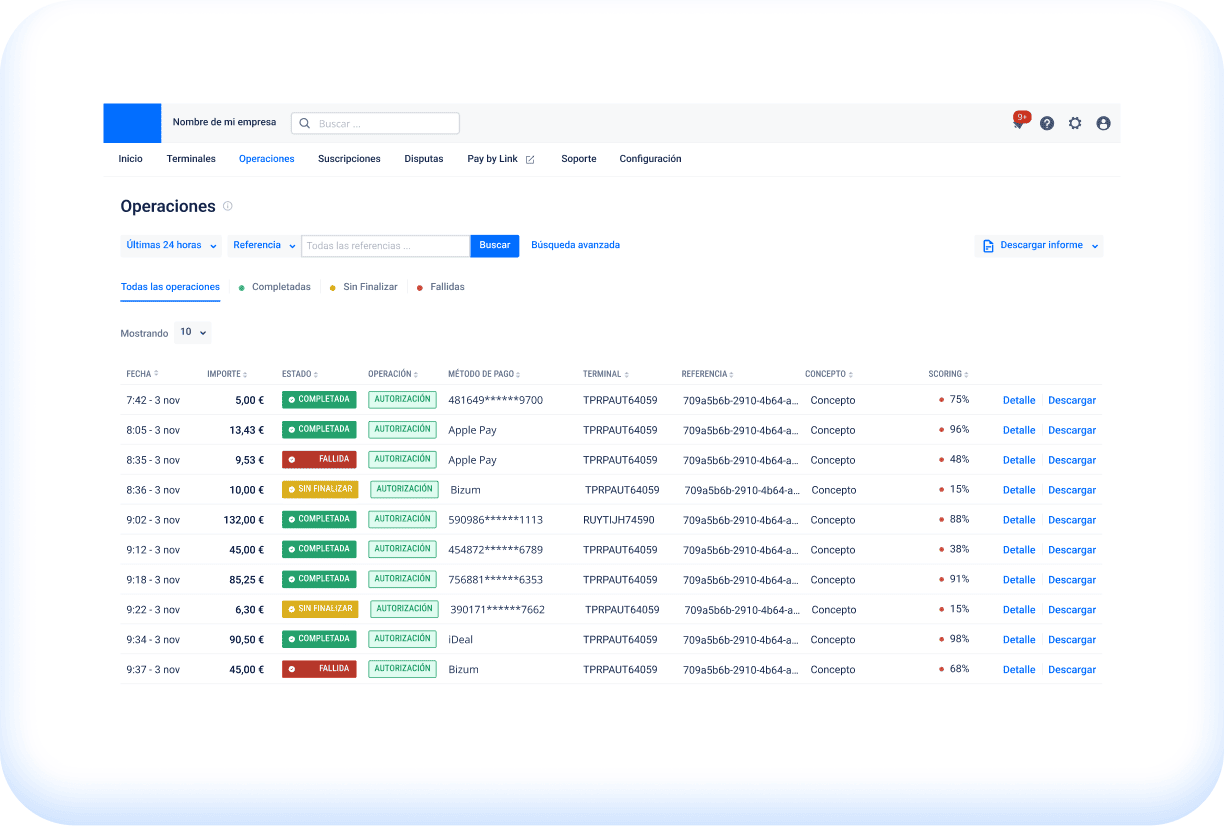This screenshot has width=1224, height=826.
Task: Open Detalle for the 9:37 operation
Action: (1019, 670)
